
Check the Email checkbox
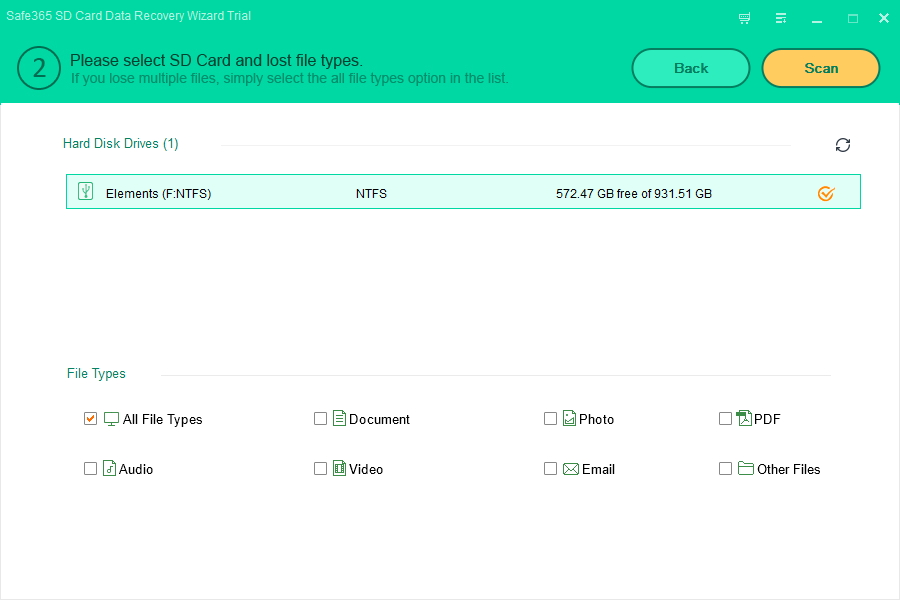click(x=550, y=469)
